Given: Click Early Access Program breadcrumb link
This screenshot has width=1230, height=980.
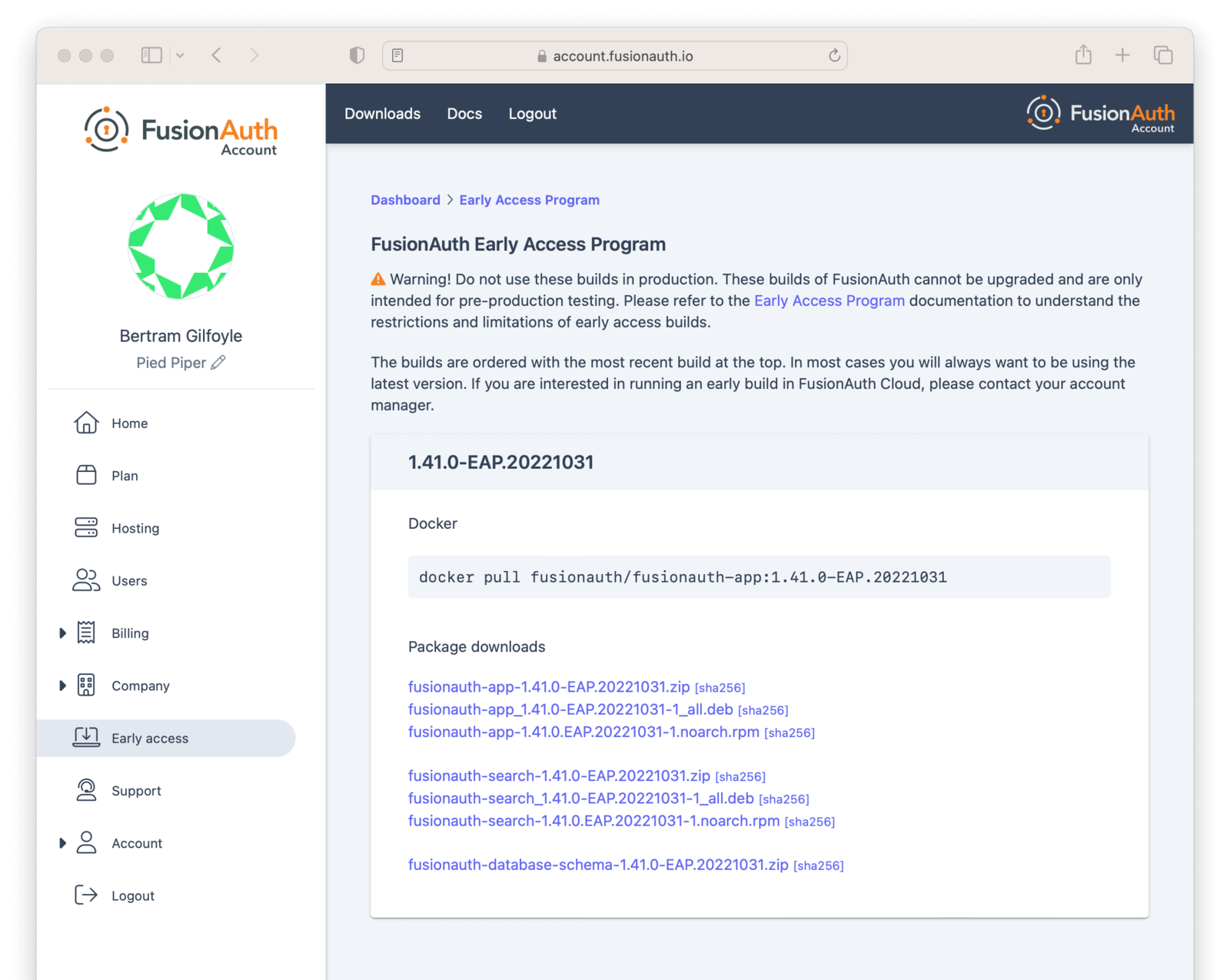Looking at the screenshot, I should 529,200.
